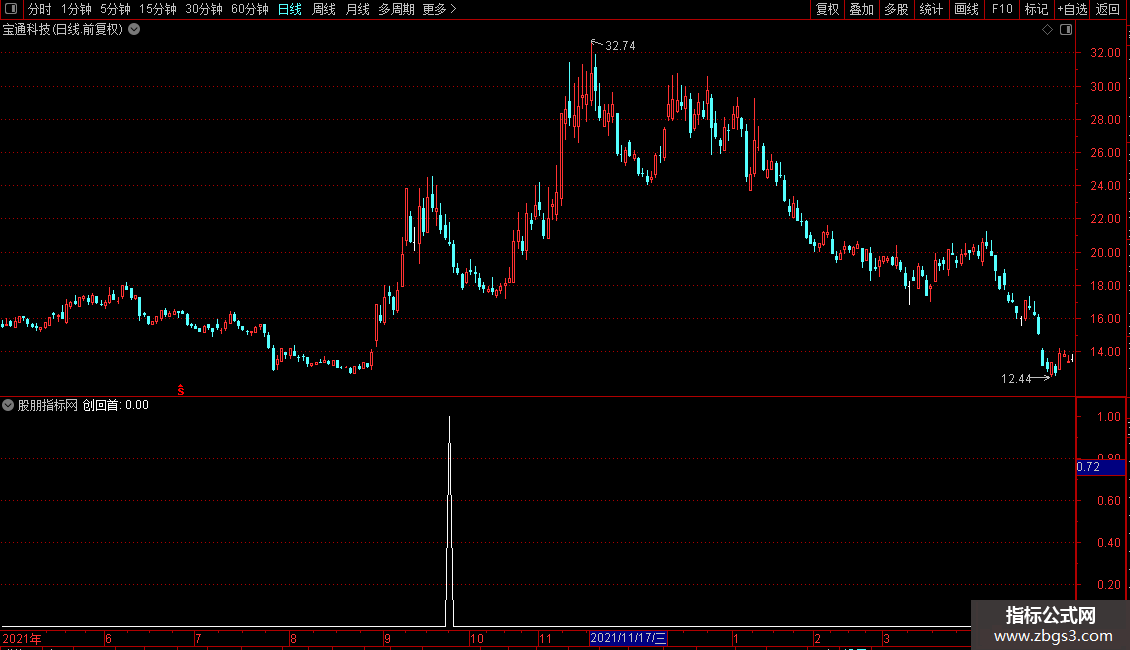1130x650 pixels.
Task: Click the 返回 back button
Action: [1108, 9]
